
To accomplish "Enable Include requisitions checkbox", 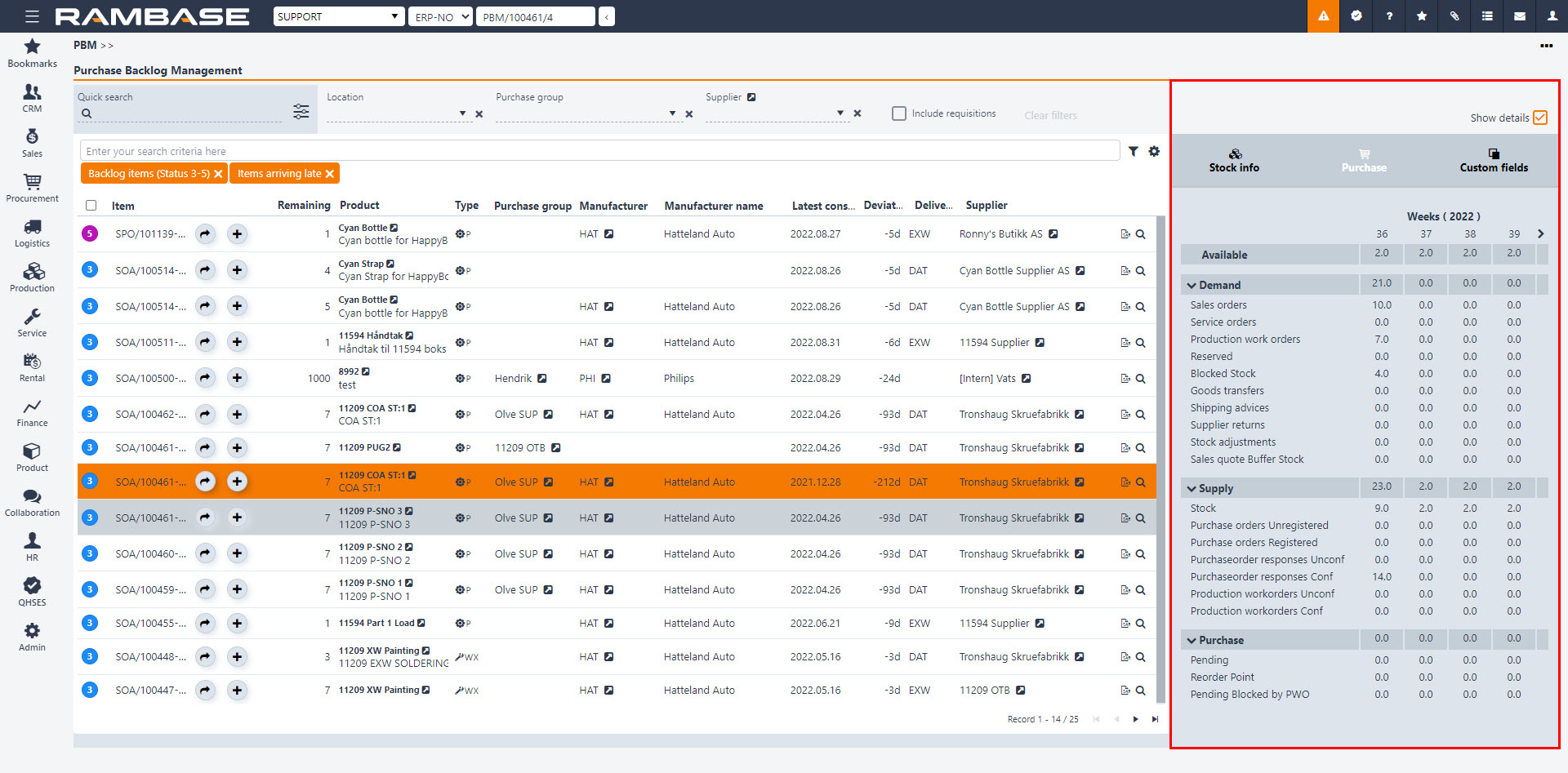I will pos(899,113).
